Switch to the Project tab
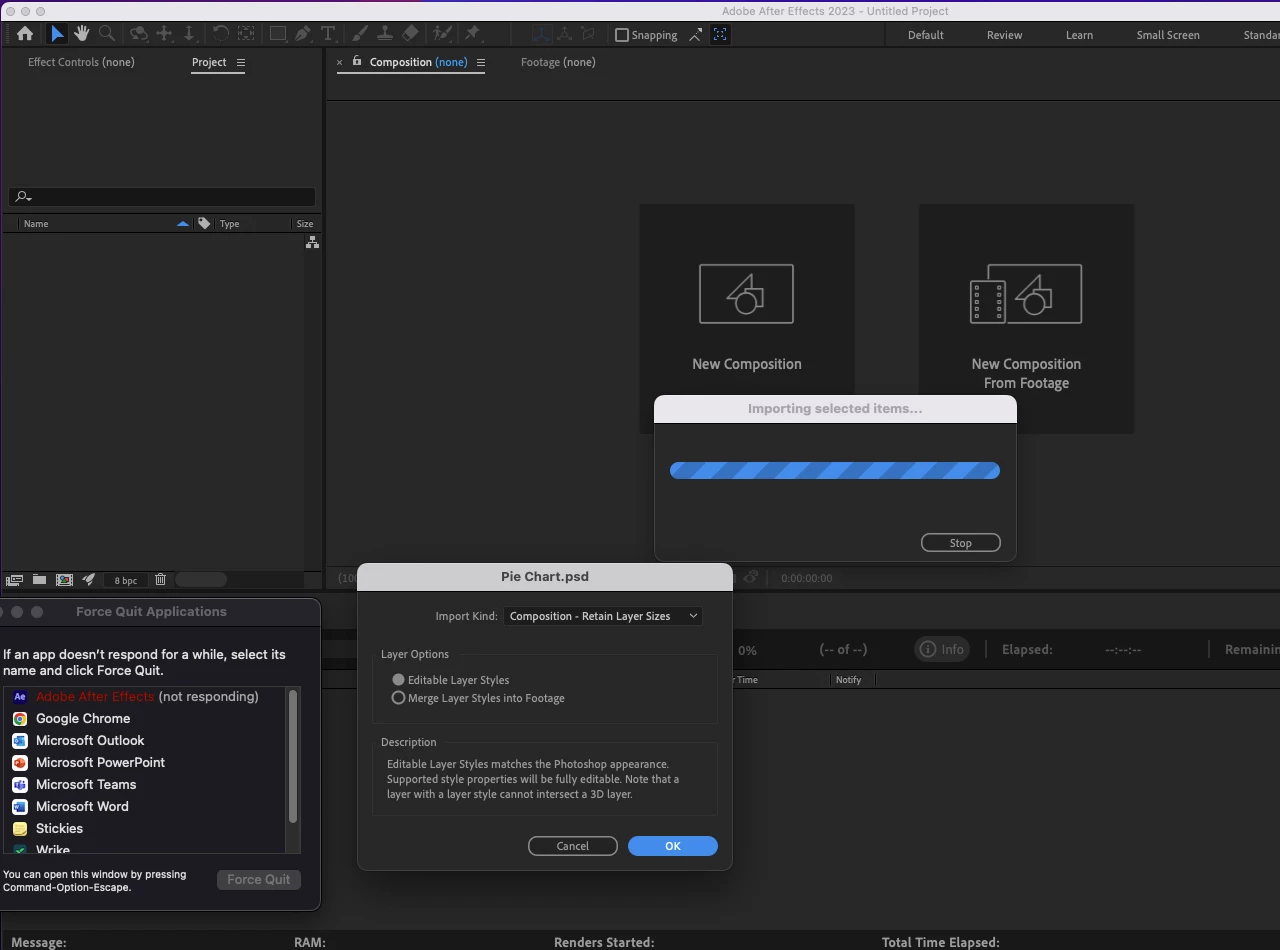 tap(209, 62)
